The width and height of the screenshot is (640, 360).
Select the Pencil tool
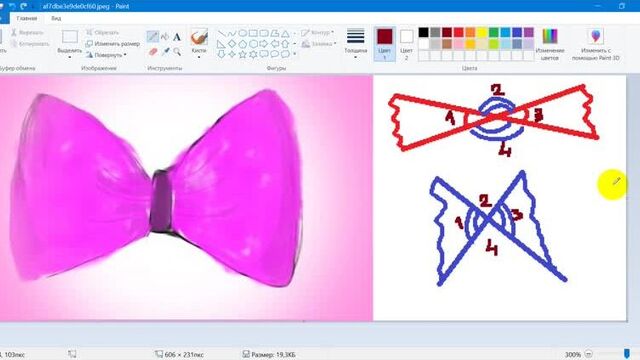coord(153,37)
